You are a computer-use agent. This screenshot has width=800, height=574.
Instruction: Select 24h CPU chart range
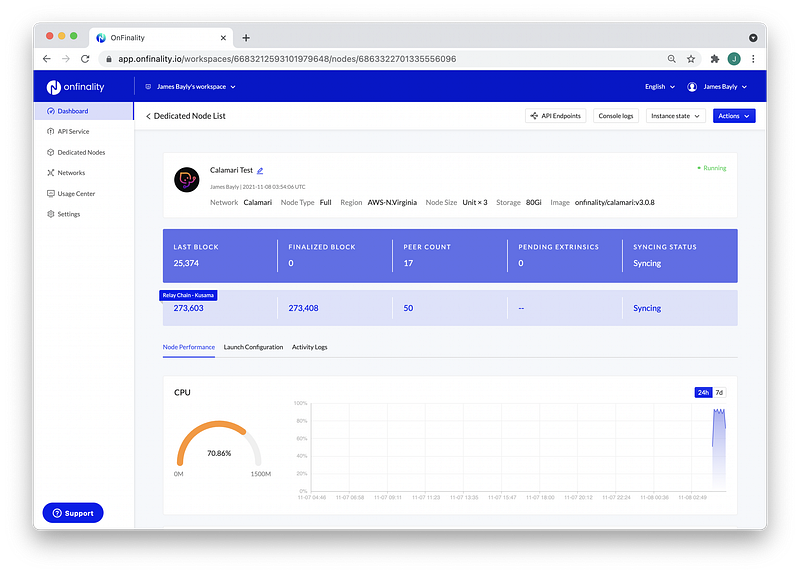coord(703,392)
